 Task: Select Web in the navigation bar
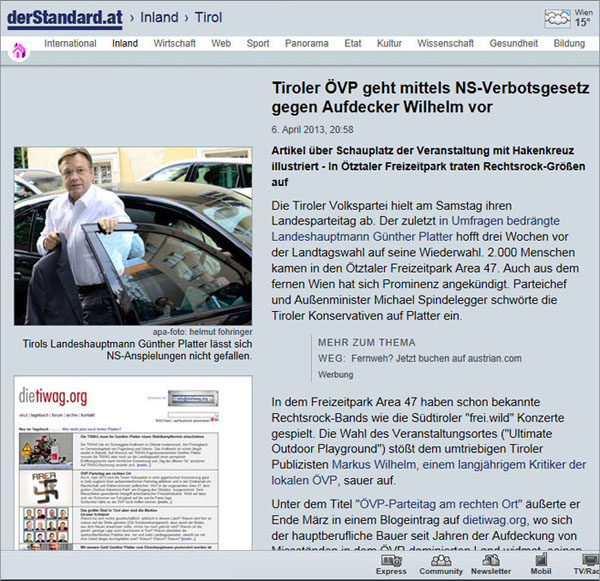tap(221, 43)
